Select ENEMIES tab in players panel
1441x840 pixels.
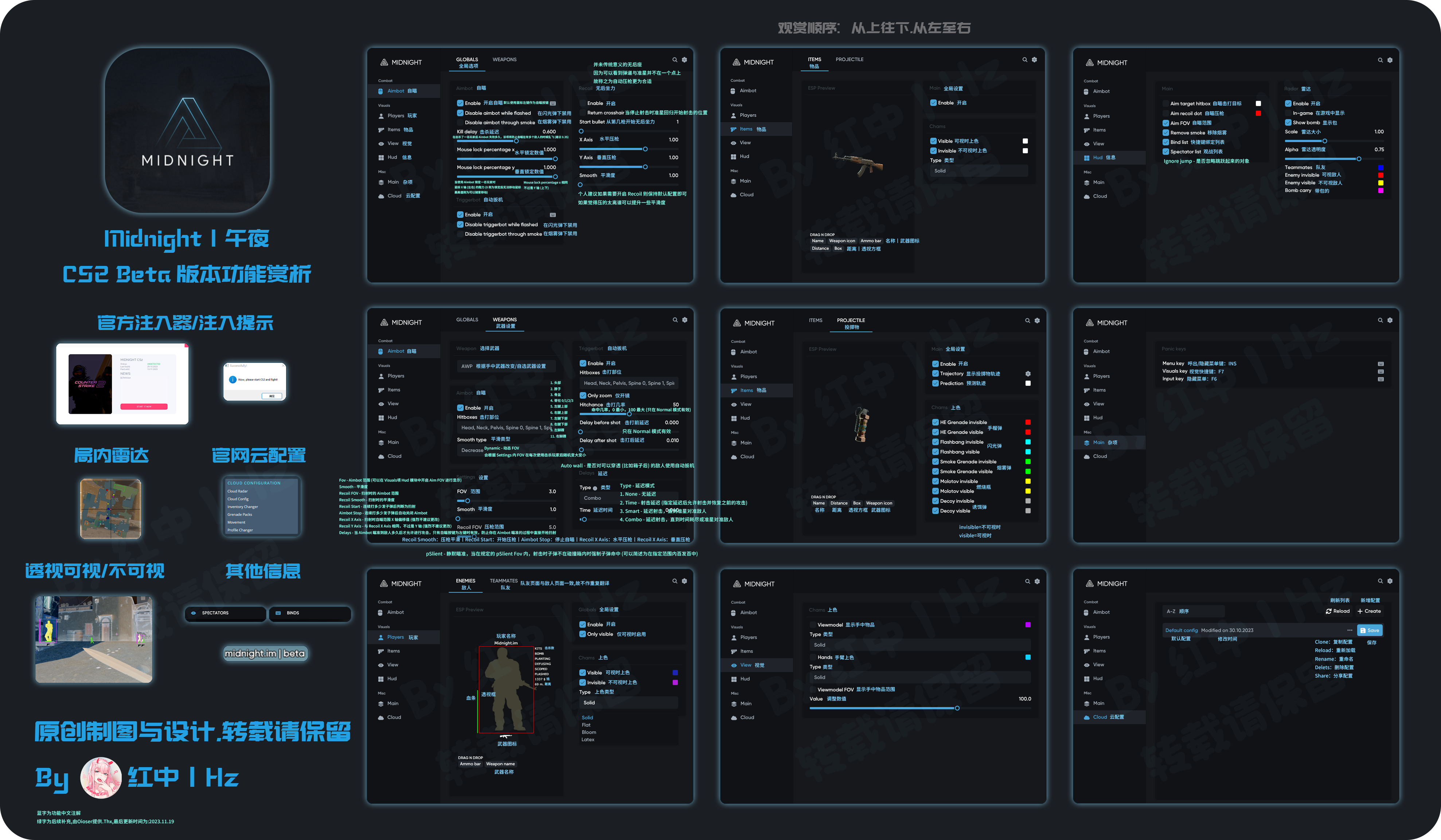click(465, 581)
